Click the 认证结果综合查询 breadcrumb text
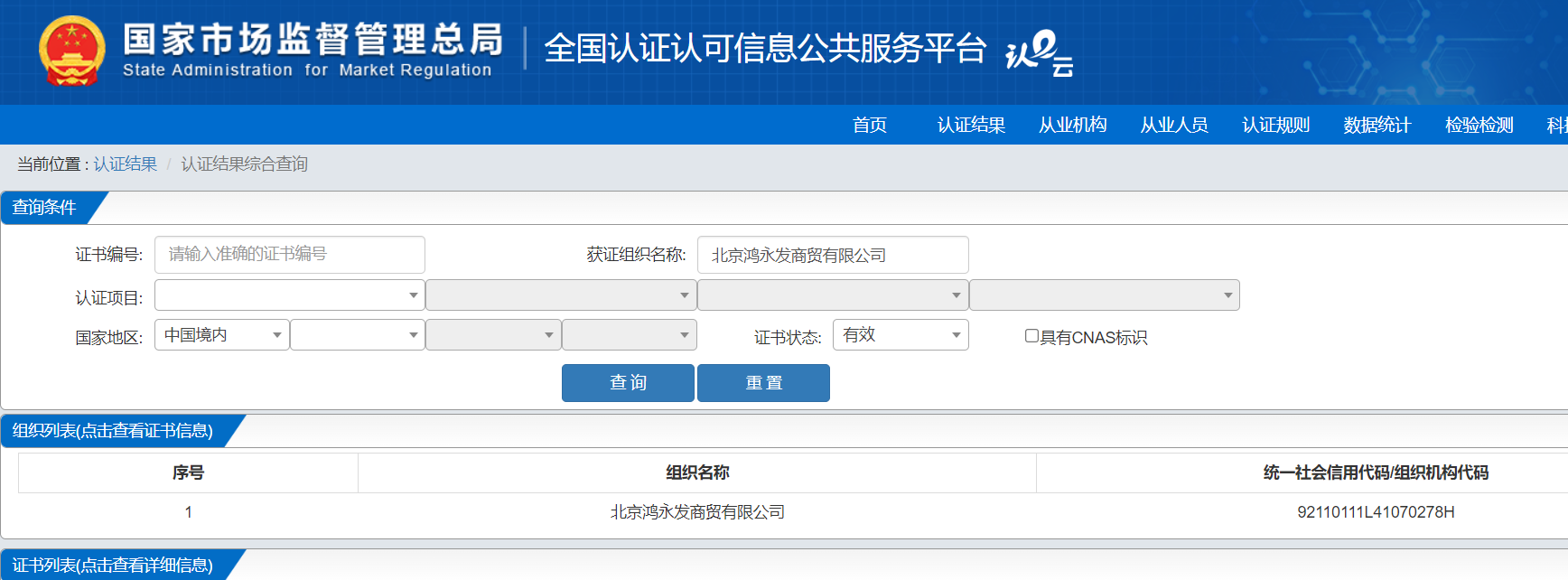This screenshot has width=1568, height=580. pyautogui.click(x=245, y=164)
